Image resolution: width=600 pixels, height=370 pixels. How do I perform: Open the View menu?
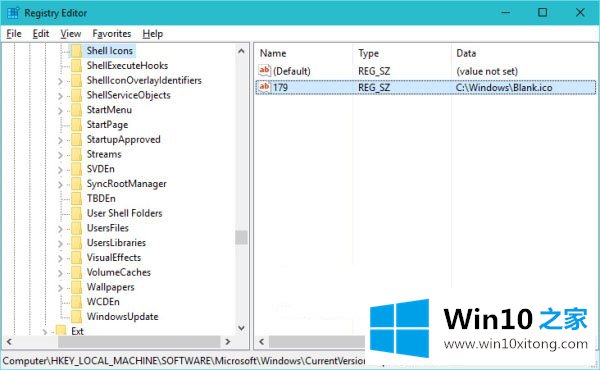pyautogui.click(x=70, y=34)
